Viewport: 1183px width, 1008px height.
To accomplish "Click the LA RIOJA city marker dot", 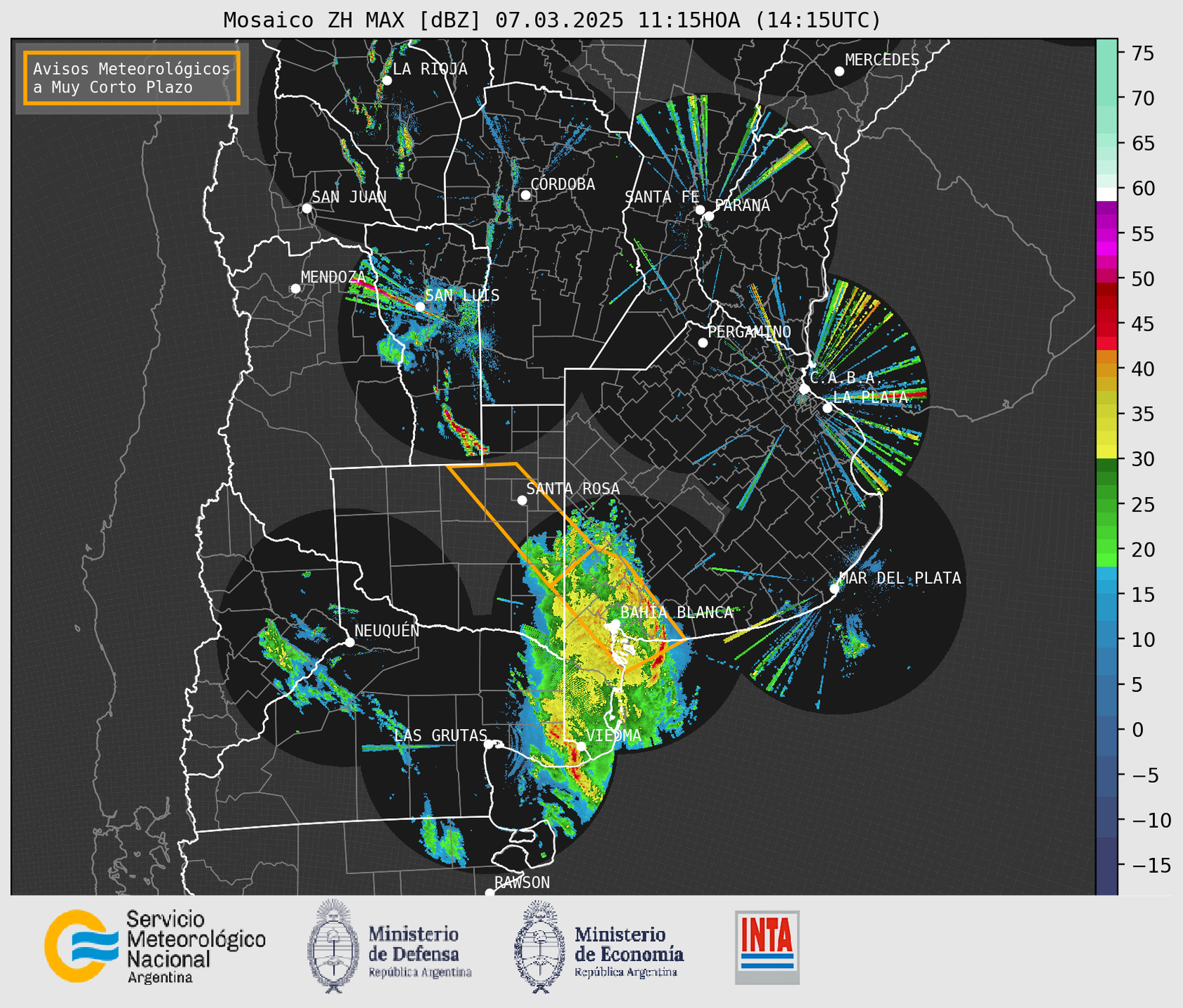I will coord(387,81).
